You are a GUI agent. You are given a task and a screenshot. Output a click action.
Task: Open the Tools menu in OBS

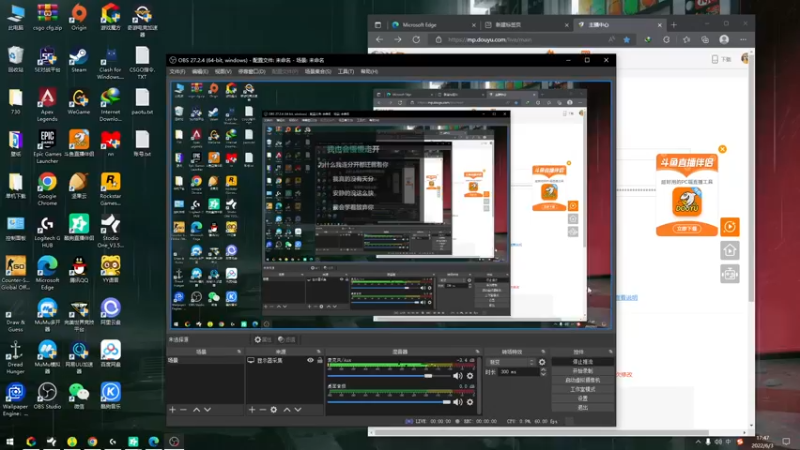(x=345, y=72)
